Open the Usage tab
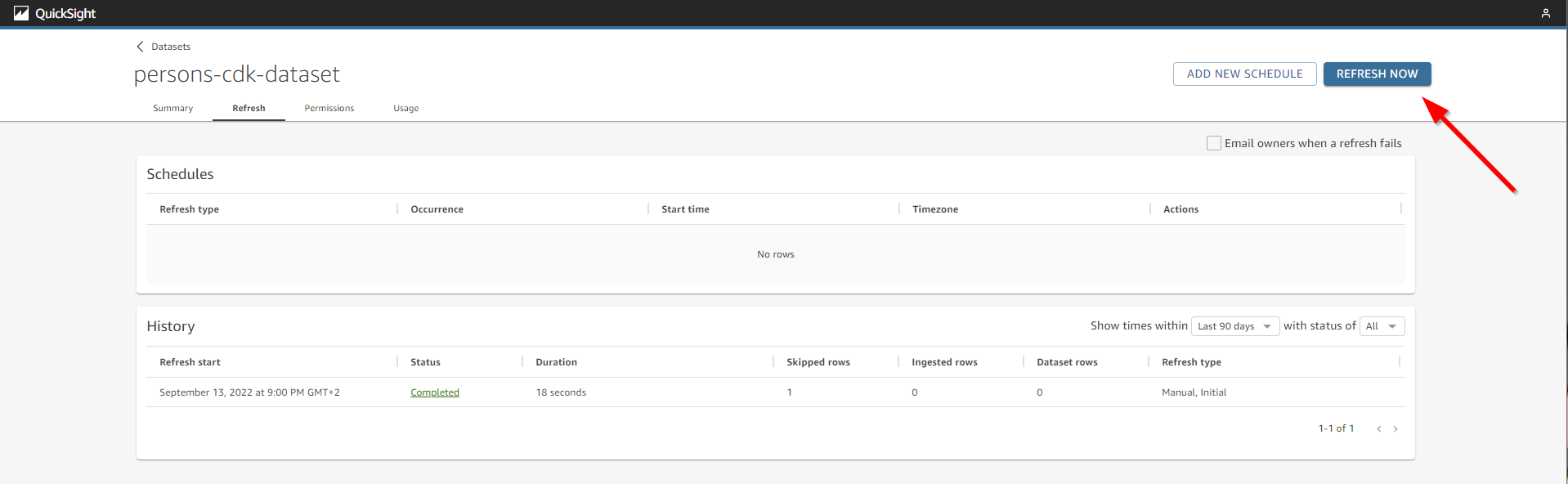 coord(405,108)
